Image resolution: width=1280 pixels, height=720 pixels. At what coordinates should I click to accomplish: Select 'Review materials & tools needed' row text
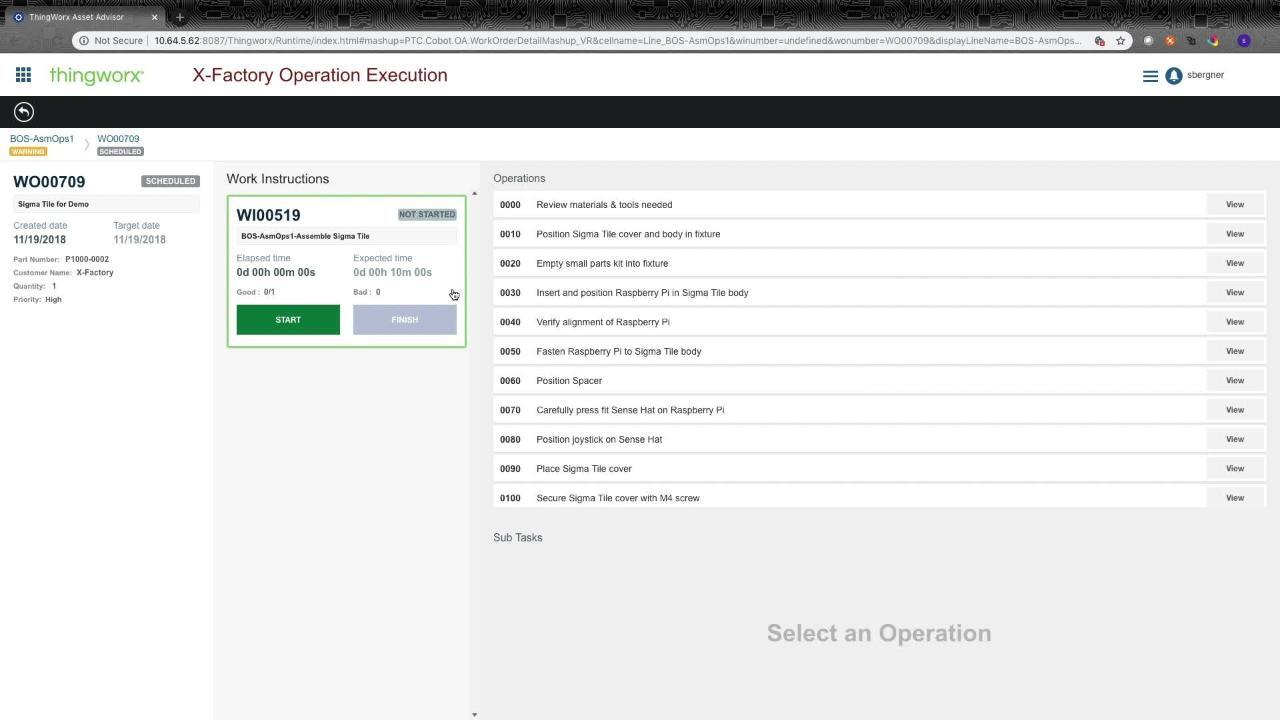[604, 205]
